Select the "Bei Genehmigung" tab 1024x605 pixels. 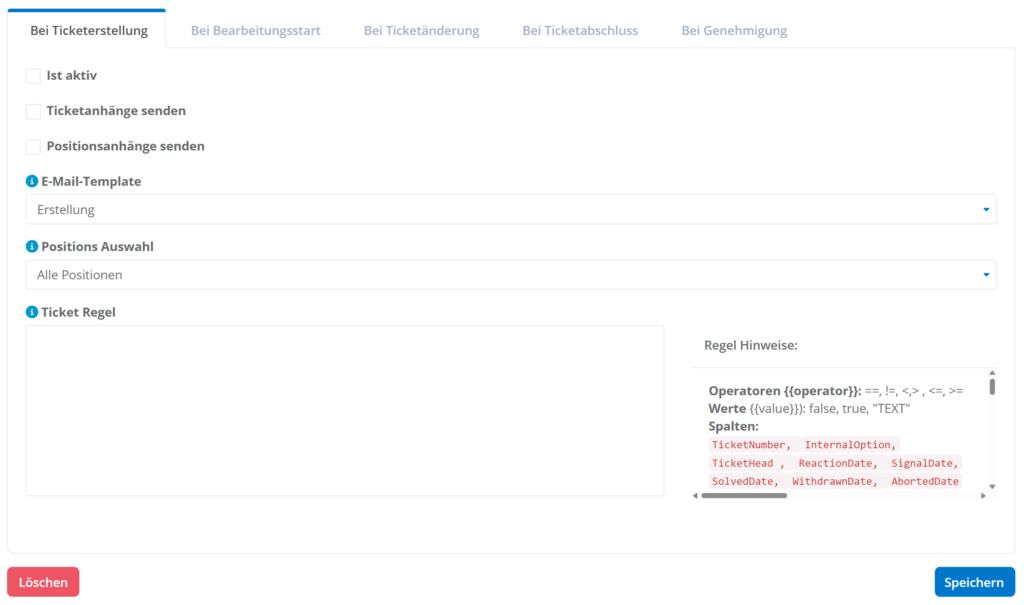click(x=734, y=31)
